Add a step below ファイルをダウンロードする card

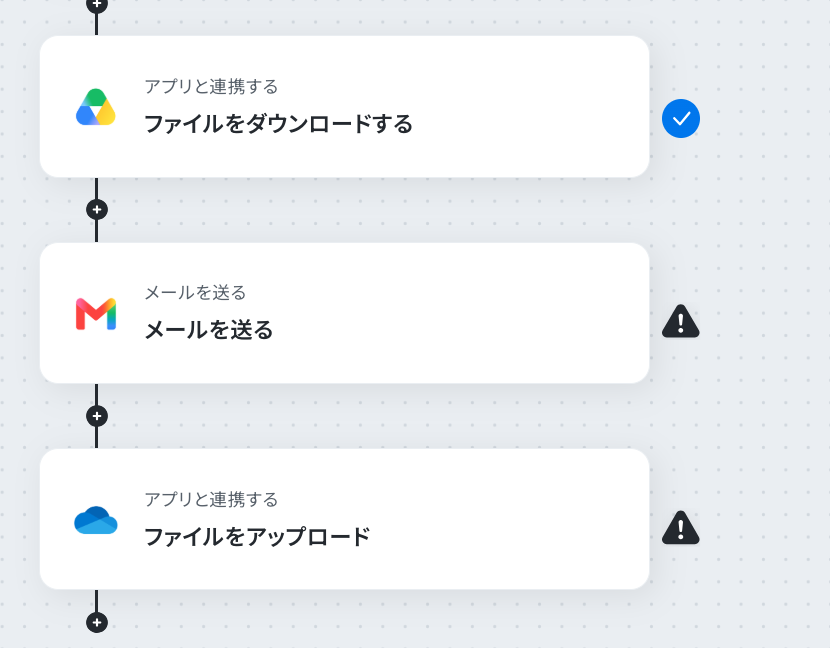(97, 210)
